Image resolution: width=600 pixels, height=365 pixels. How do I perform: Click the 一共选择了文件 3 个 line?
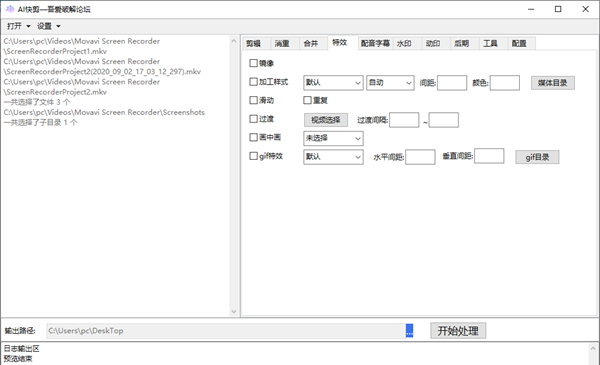point(37,102)
